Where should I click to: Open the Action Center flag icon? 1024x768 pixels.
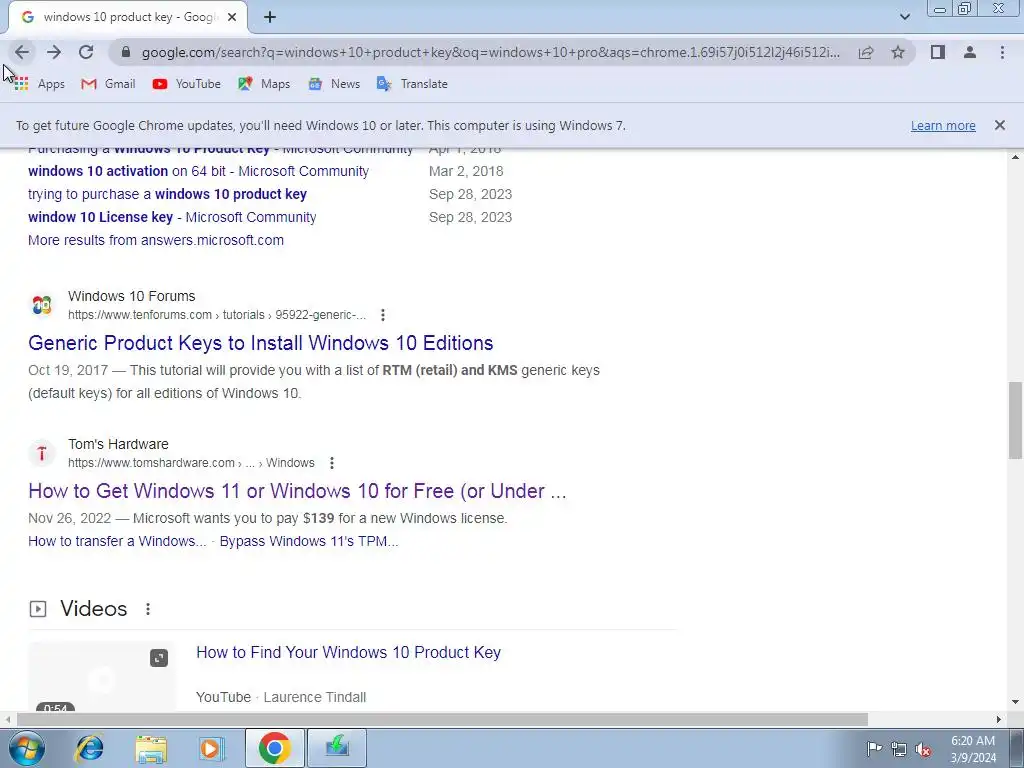point(874,748)
